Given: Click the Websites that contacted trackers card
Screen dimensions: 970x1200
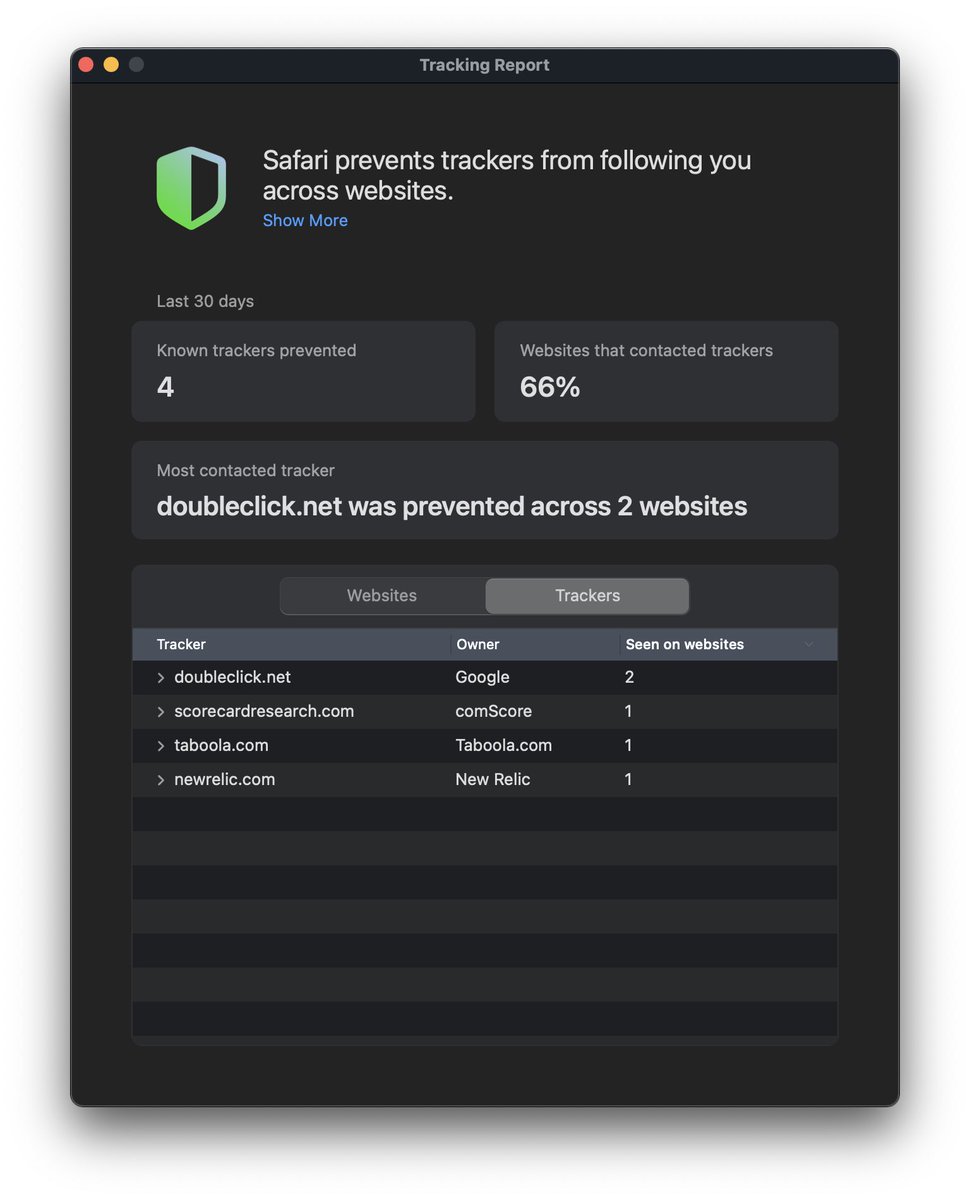Looking at the screenshot, I should [x=666, y=371].
